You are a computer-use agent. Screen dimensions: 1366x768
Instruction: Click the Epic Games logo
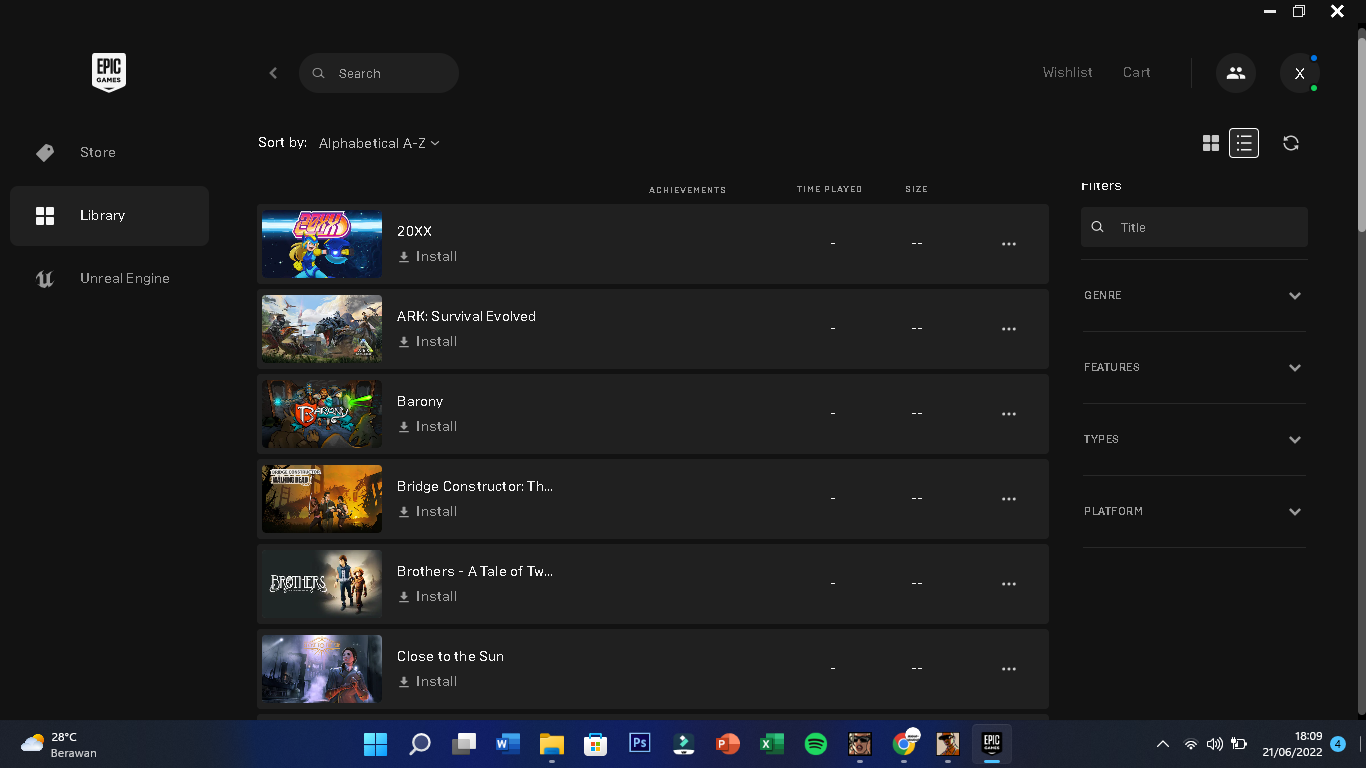point(109,73)
